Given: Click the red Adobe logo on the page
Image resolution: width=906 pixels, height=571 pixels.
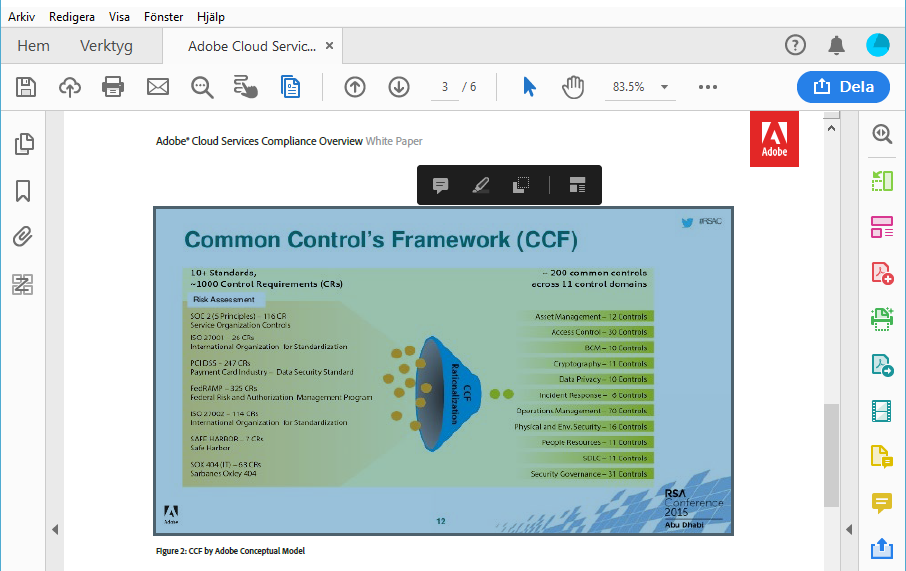Looking at the screenshot, I should tap(774, 139).
